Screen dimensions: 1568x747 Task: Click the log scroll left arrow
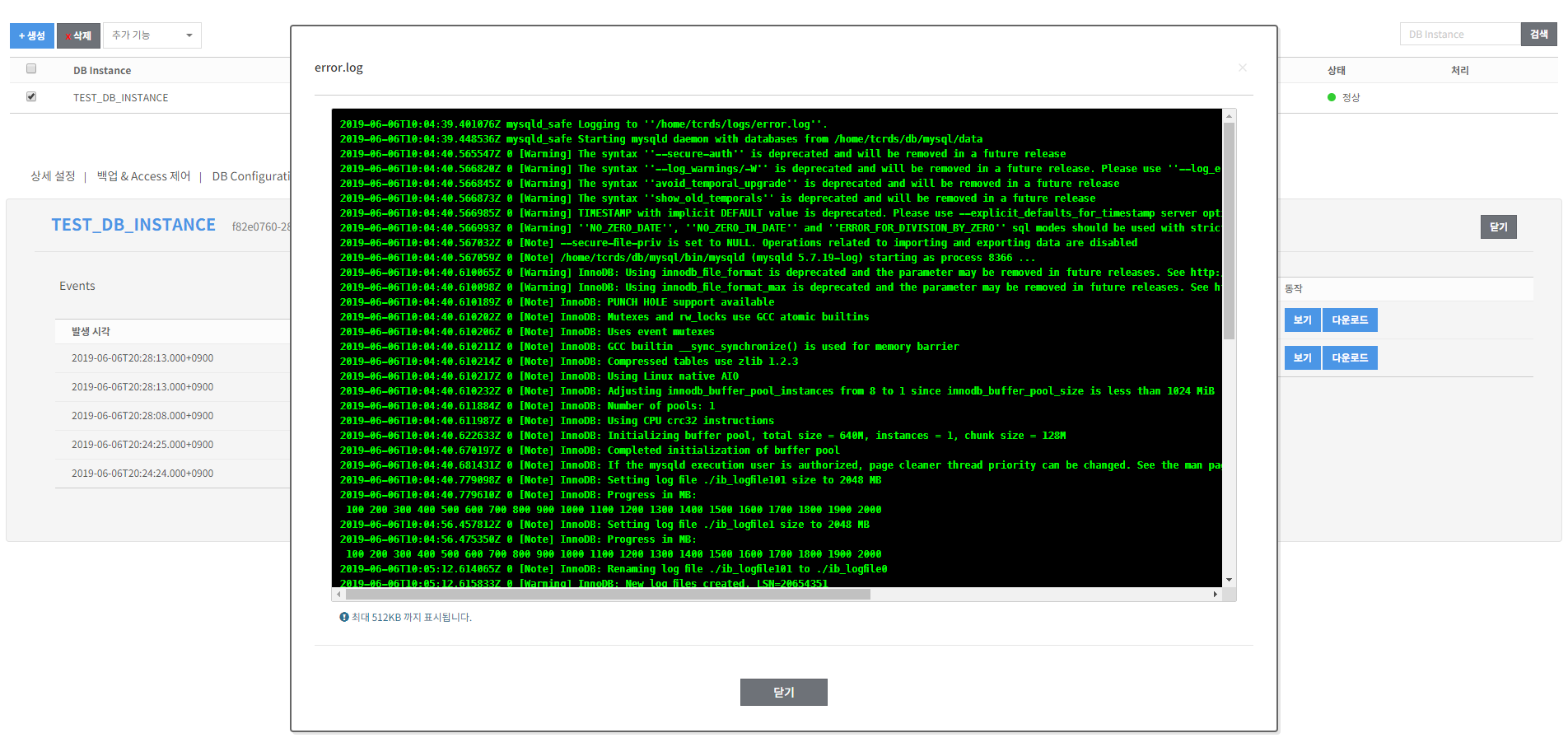tap(338, 594)
